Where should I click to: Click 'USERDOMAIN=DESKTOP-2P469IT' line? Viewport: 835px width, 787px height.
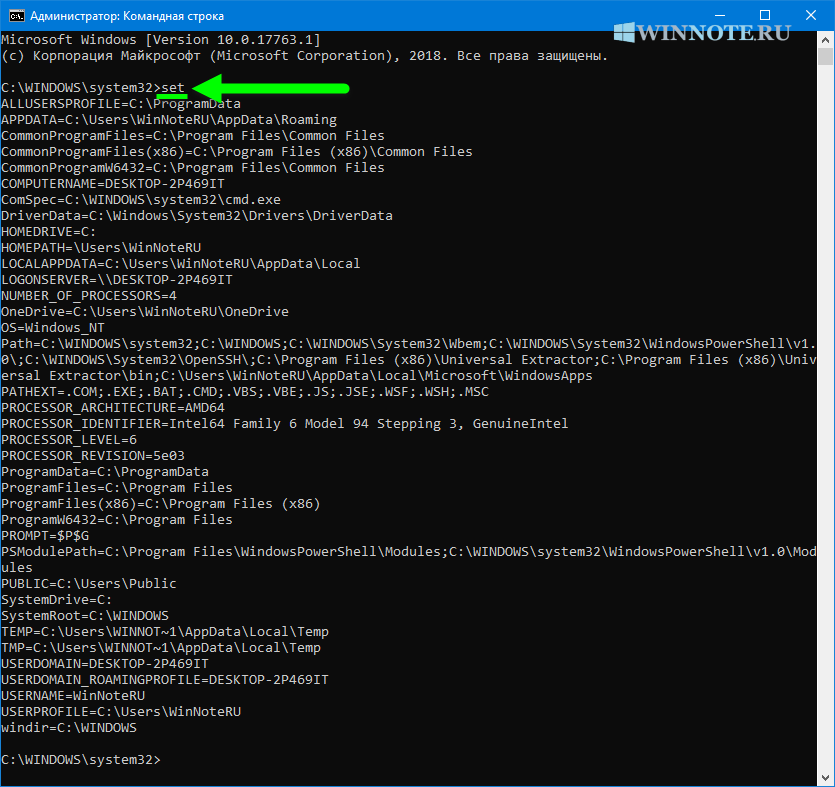click(105, 663)
